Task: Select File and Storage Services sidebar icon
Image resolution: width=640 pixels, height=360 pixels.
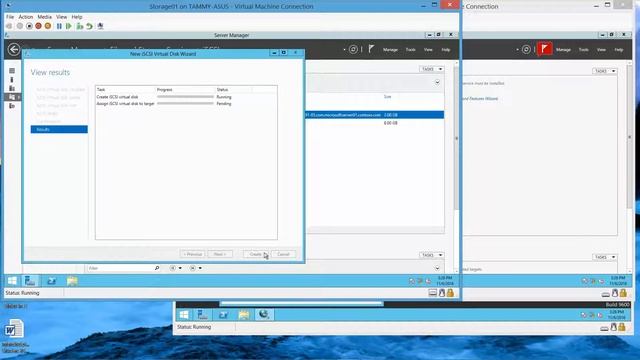Action: [12, 97]
